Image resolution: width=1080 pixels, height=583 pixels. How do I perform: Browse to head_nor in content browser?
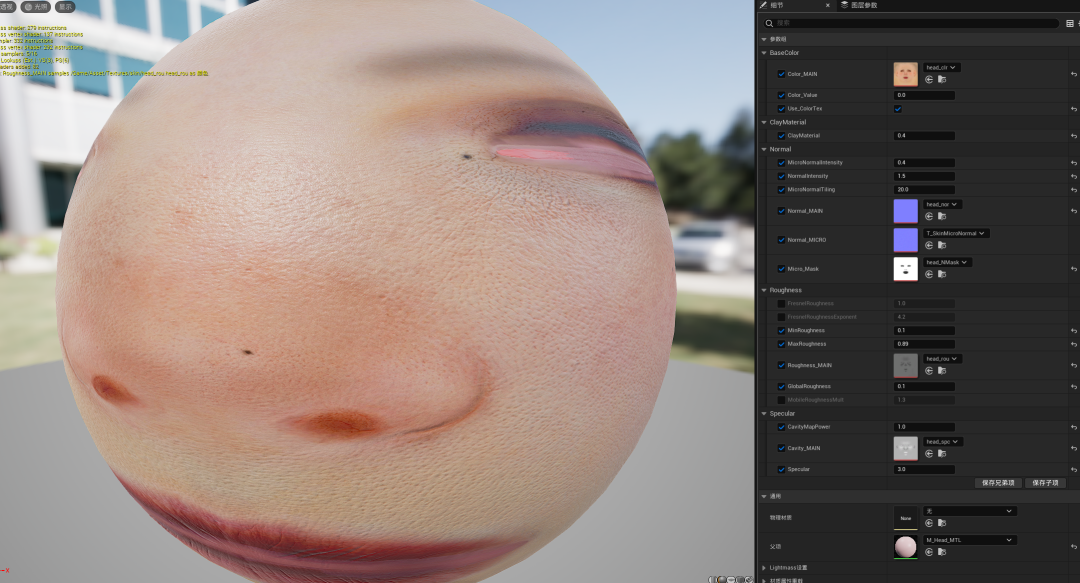[x=942, y=216]
